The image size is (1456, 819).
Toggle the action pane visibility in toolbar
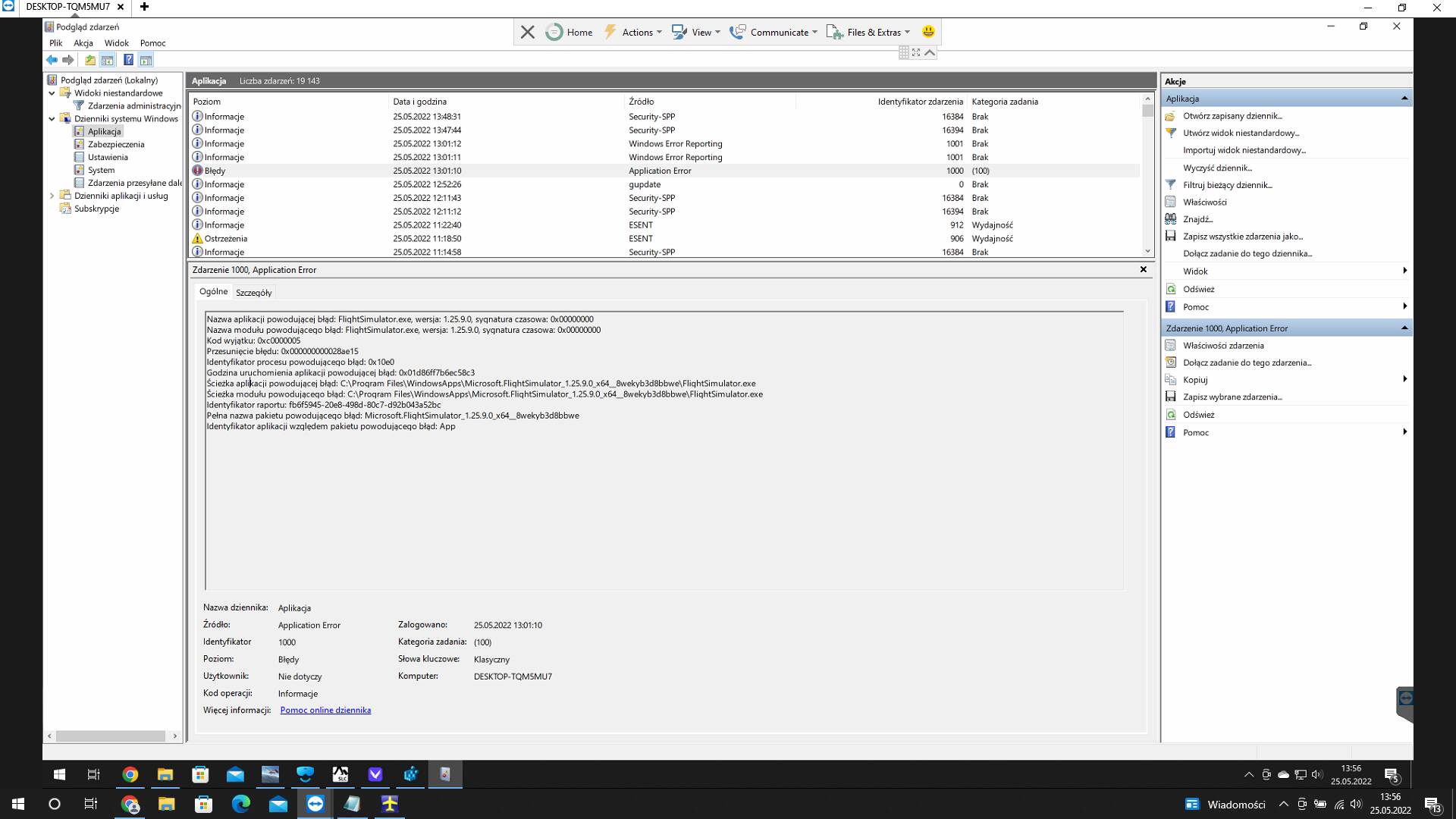tap(146, 60)
